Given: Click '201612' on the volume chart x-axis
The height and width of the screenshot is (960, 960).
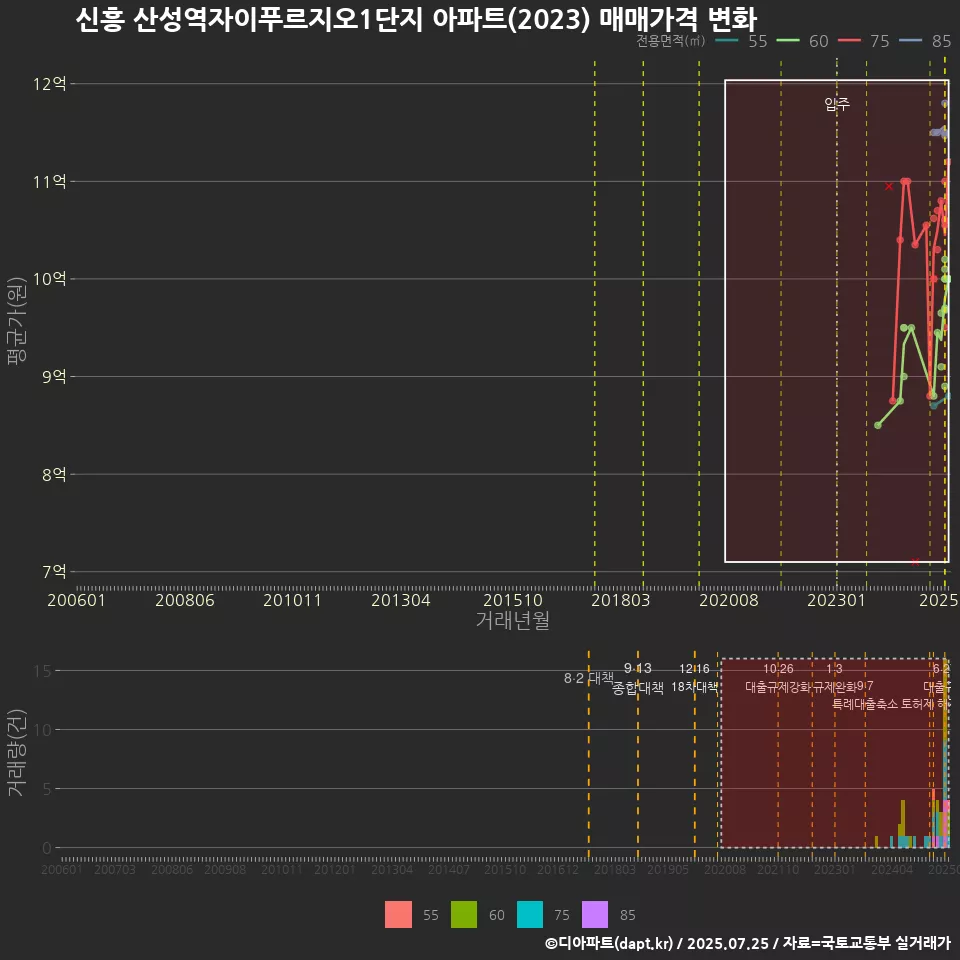Looking at the screenshot, I should pos(558,869).
